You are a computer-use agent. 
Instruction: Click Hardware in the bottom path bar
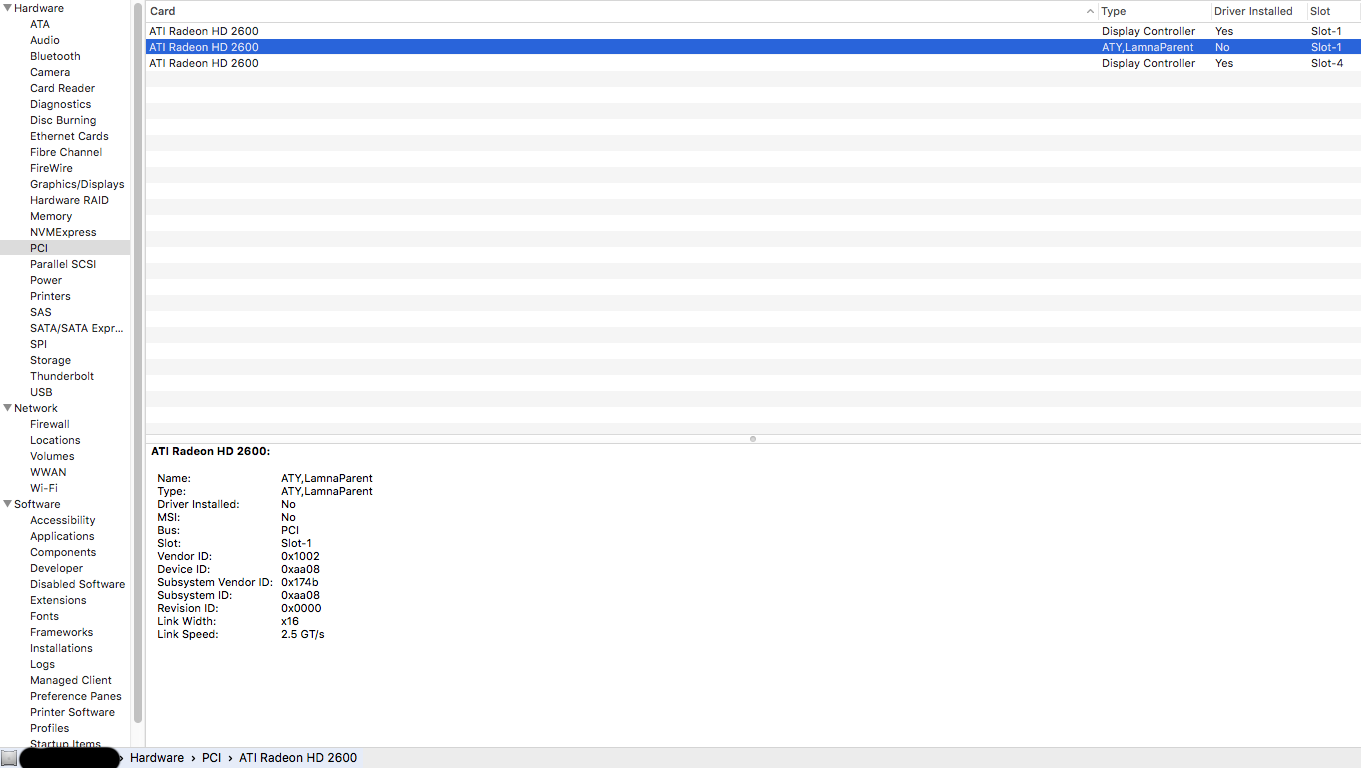[157, 758]
